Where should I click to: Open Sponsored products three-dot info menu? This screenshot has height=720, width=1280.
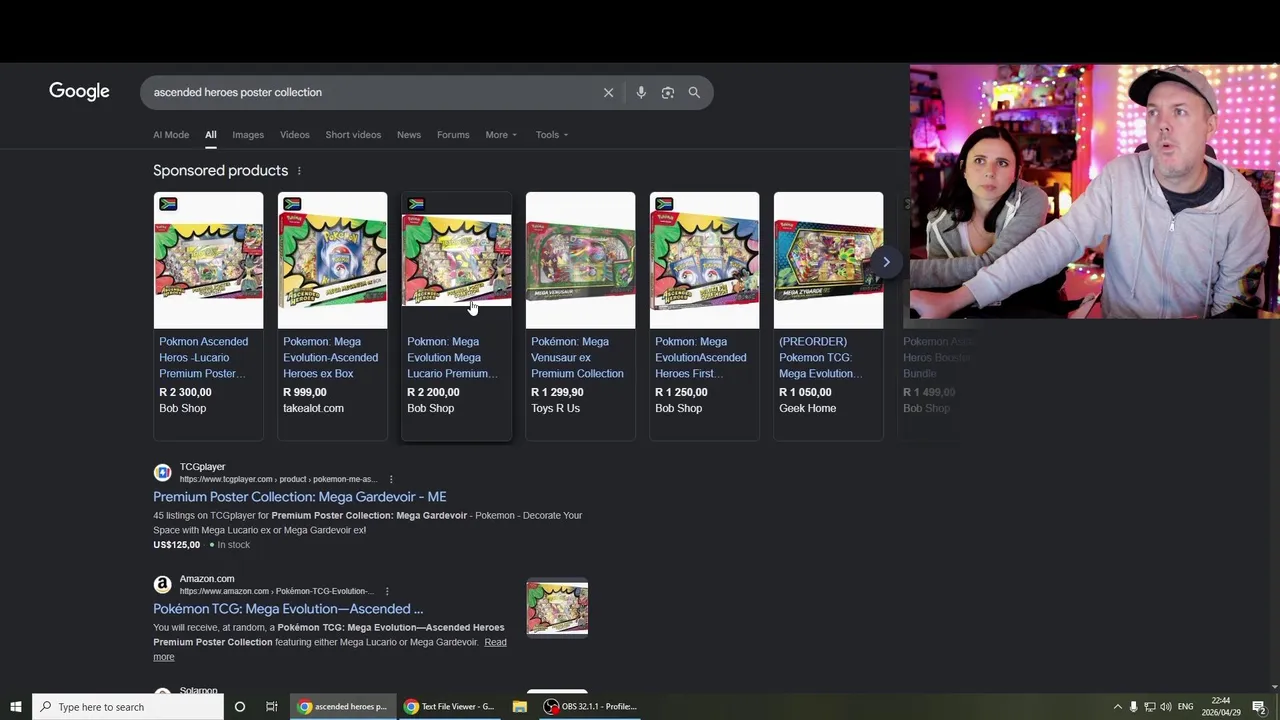298,171
